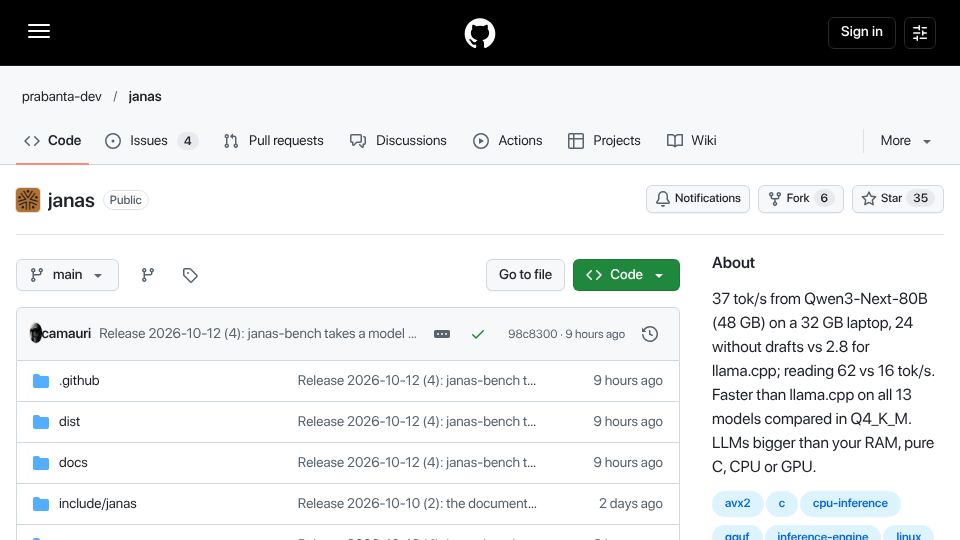Open the janas repository breadcrumb link
The width and height of the screenshot is (960, 540).
tap(145, 97)
